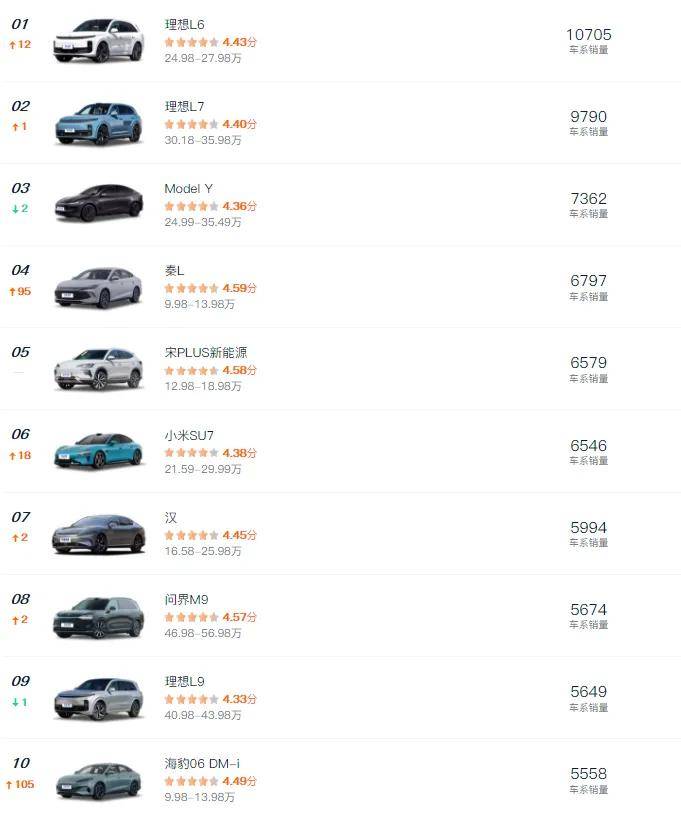Click the 6546 车系销量 figure

click(586, 445)
